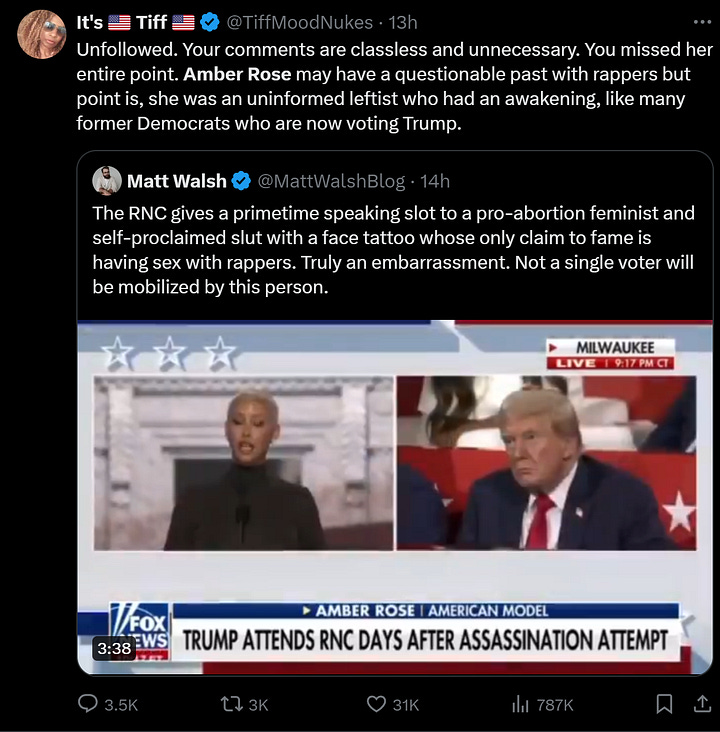Open the @TiffMoodNukes handle link
Image resolution: width=720 pixels, height=732 pixels.
tap(299, 22)
